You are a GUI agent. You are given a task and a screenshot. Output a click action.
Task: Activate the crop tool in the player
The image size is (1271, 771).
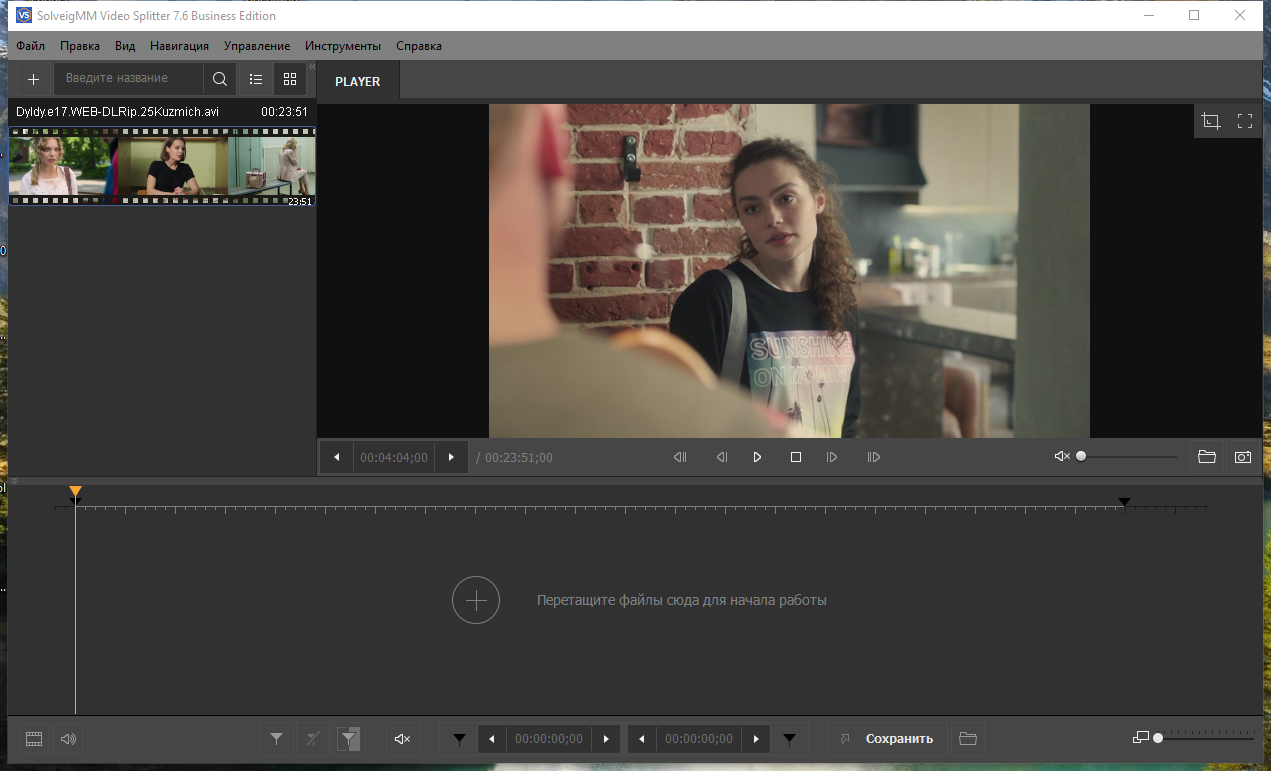tap(1211, 121)
